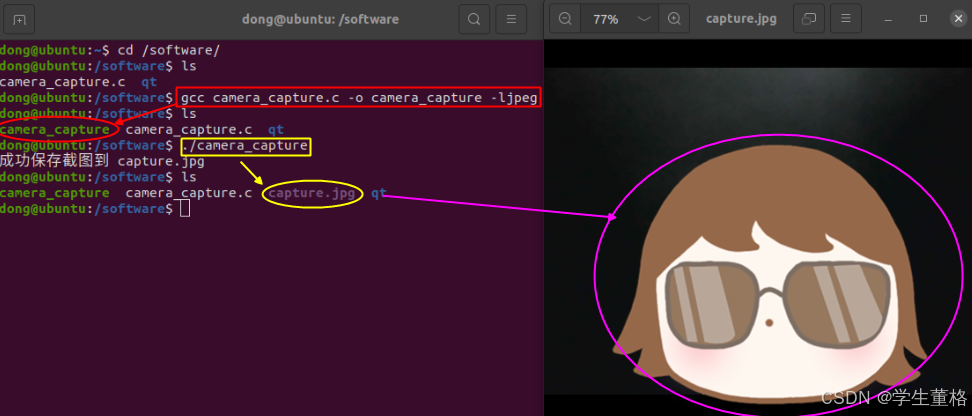Image resolution: width=972 pixels, height=416 pixels.
Task: Zoom out in the image viewer
Action: [x=565, y=19]
